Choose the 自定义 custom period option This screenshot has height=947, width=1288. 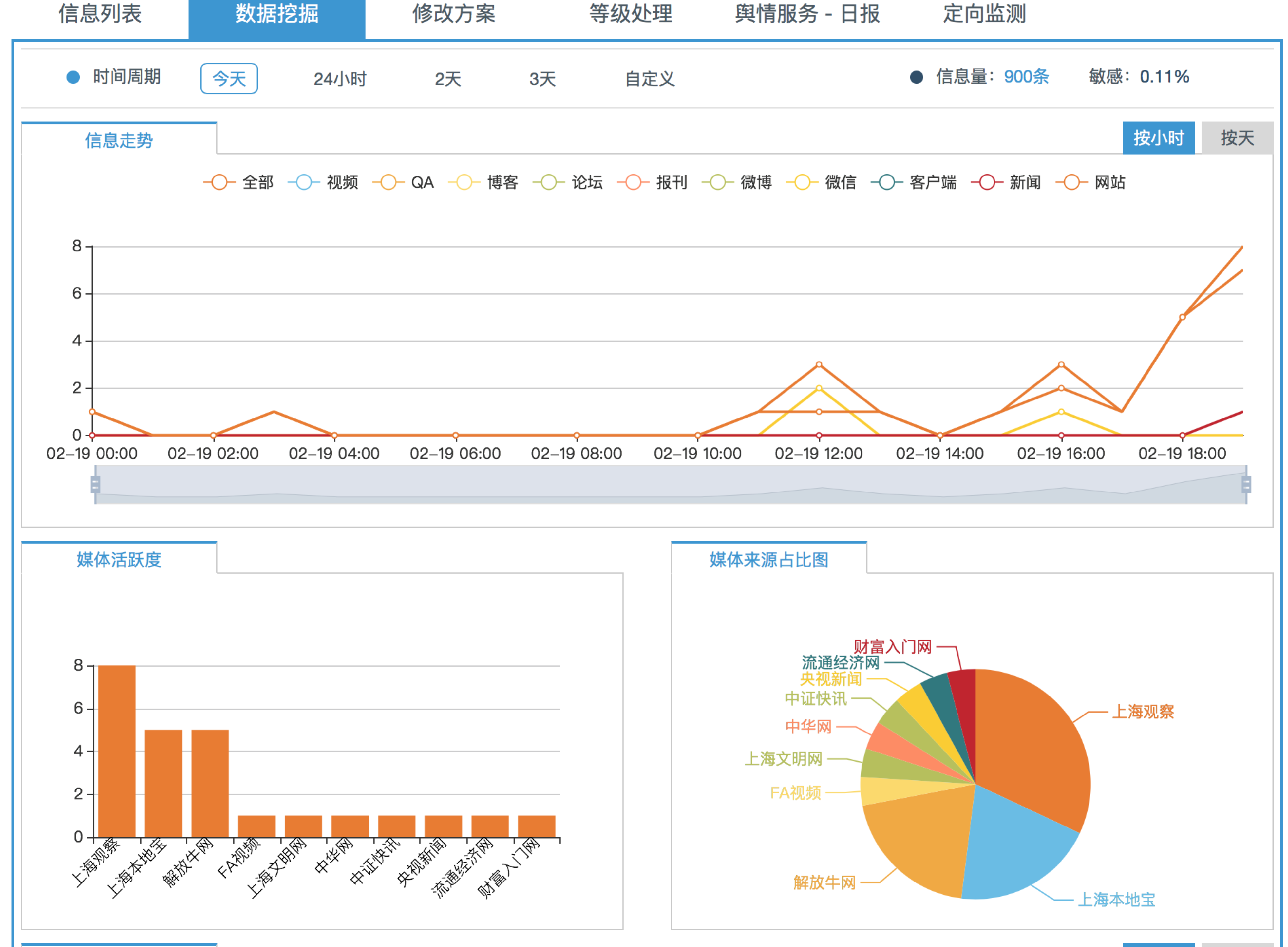(649, 79)
